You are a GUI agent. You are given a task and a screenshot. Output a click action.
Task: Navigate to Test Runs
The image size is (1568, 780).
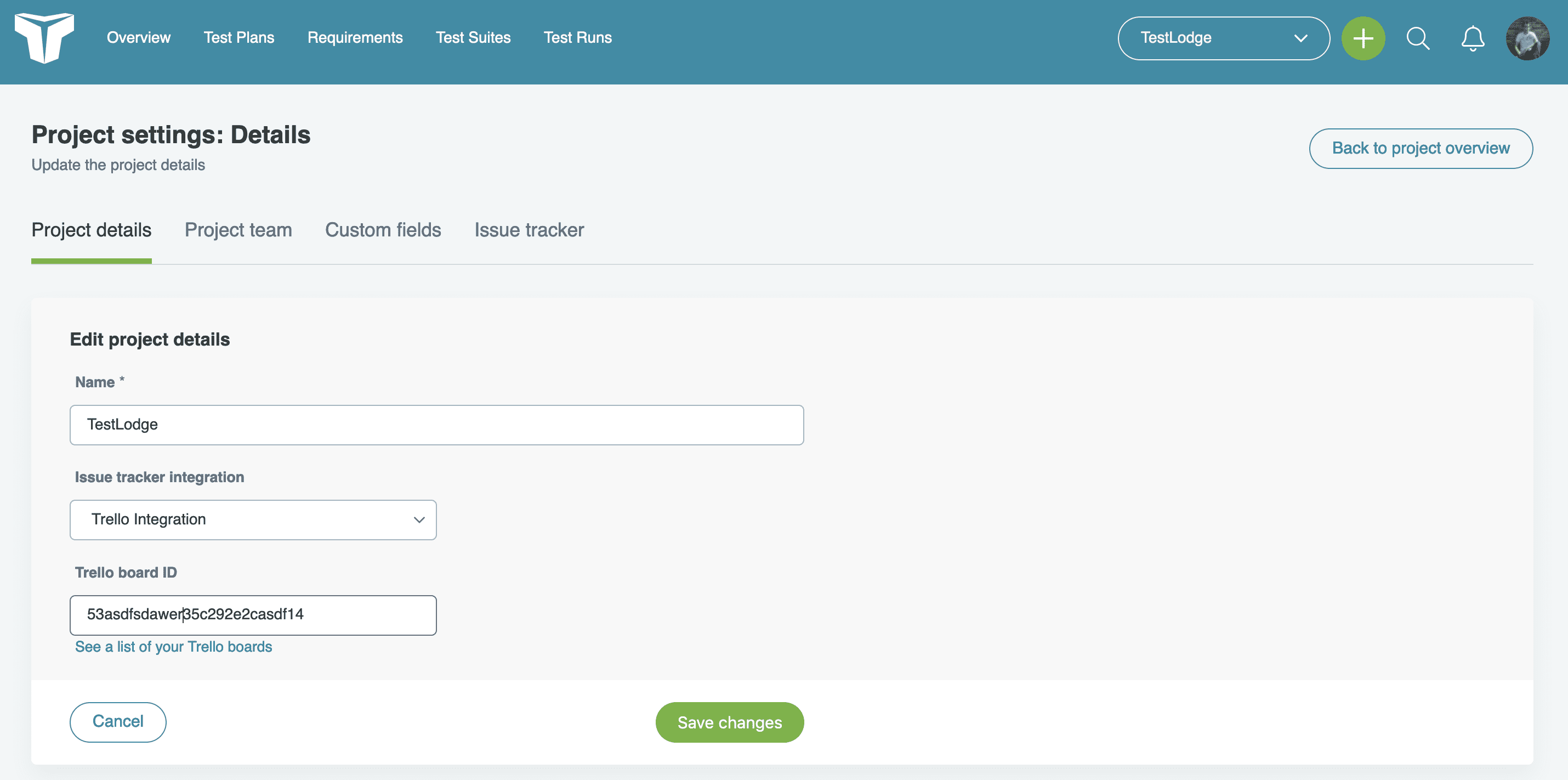[x=578, y=38]
